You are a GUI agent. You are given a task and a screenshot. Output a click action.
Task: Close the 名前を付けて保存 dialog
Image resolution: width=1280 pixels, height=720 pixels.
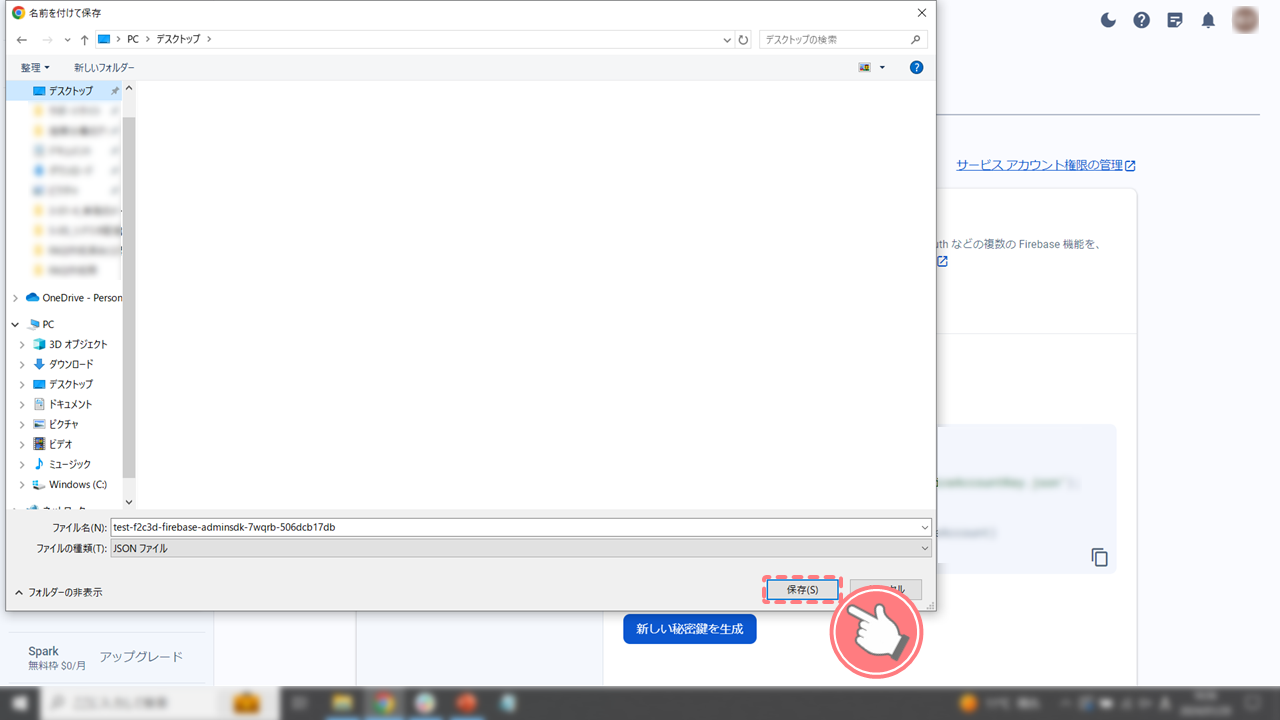coord(921,13)
